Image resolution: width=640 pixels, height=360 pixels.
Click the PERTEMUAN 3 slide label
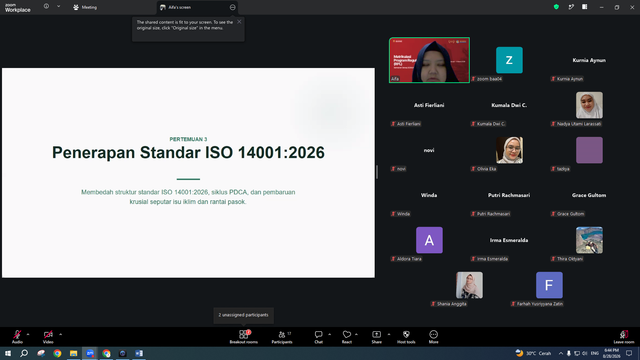188,139
